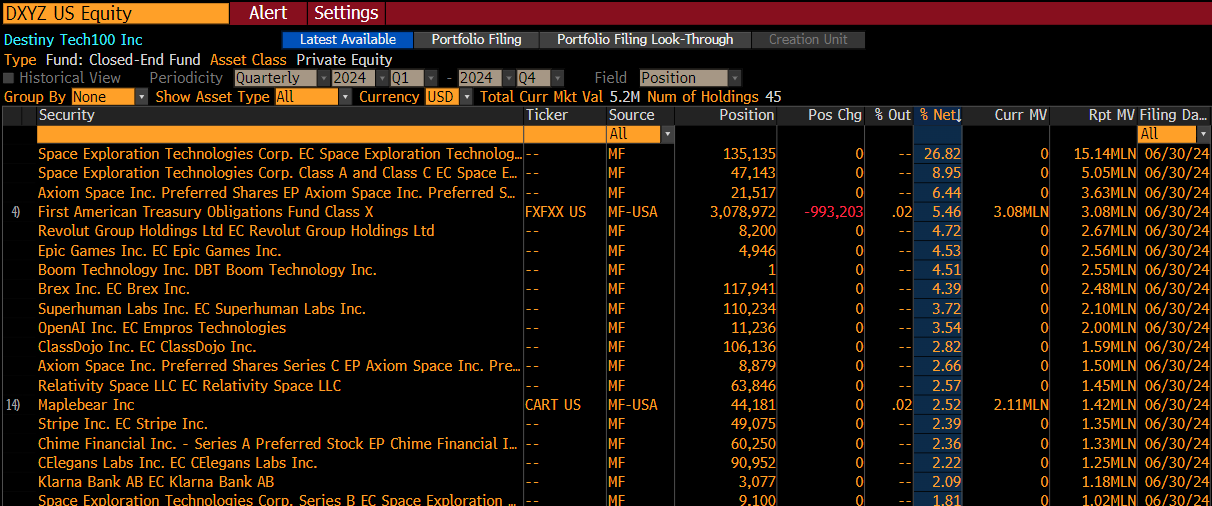Image resolution: width=1212 pixels, height=506 pixels.
Task: Sort by the Curr MV column header
Action: [x=1007, y=115]
